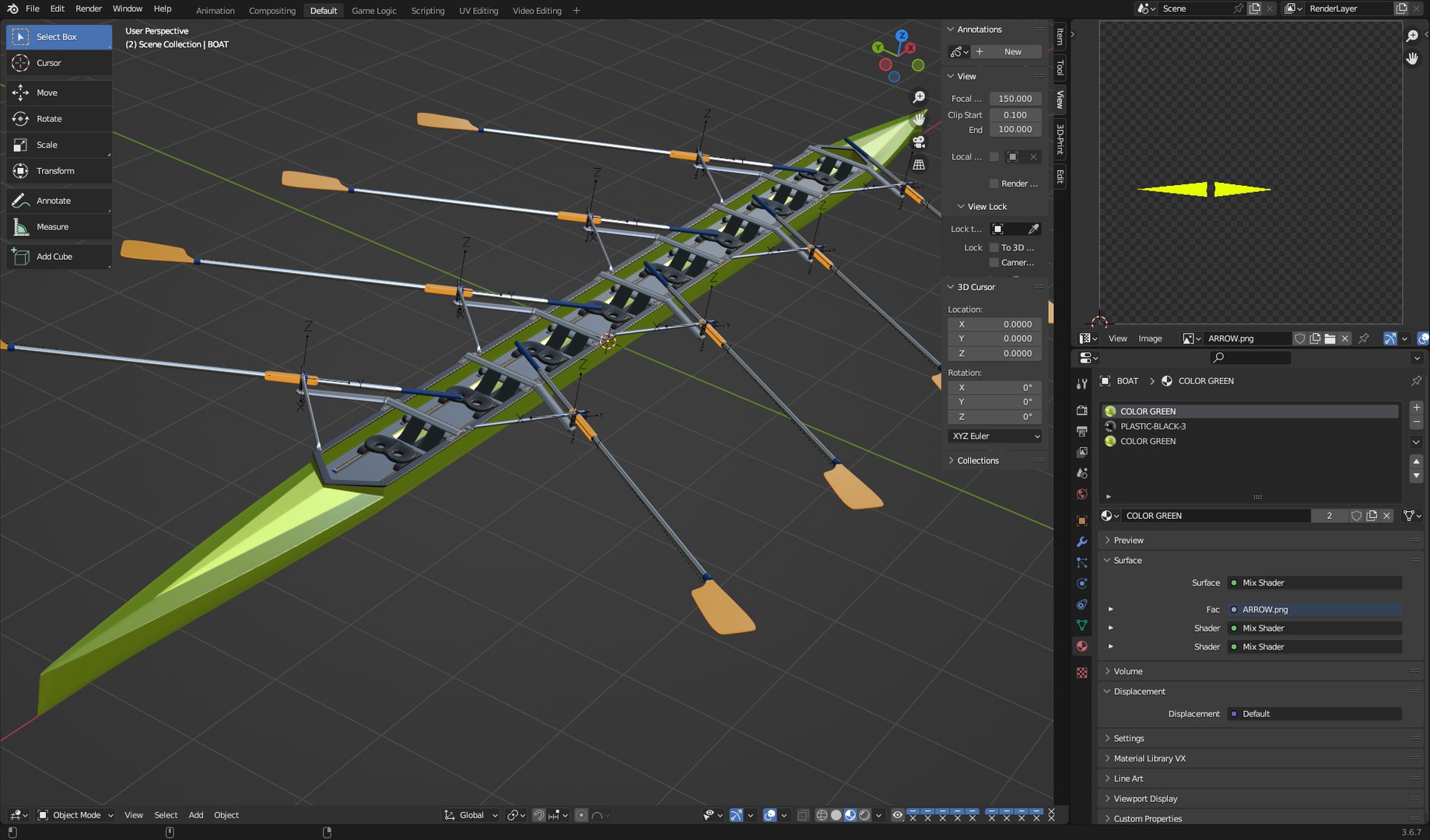Enable Local Camera checkbox

[994, 157]
